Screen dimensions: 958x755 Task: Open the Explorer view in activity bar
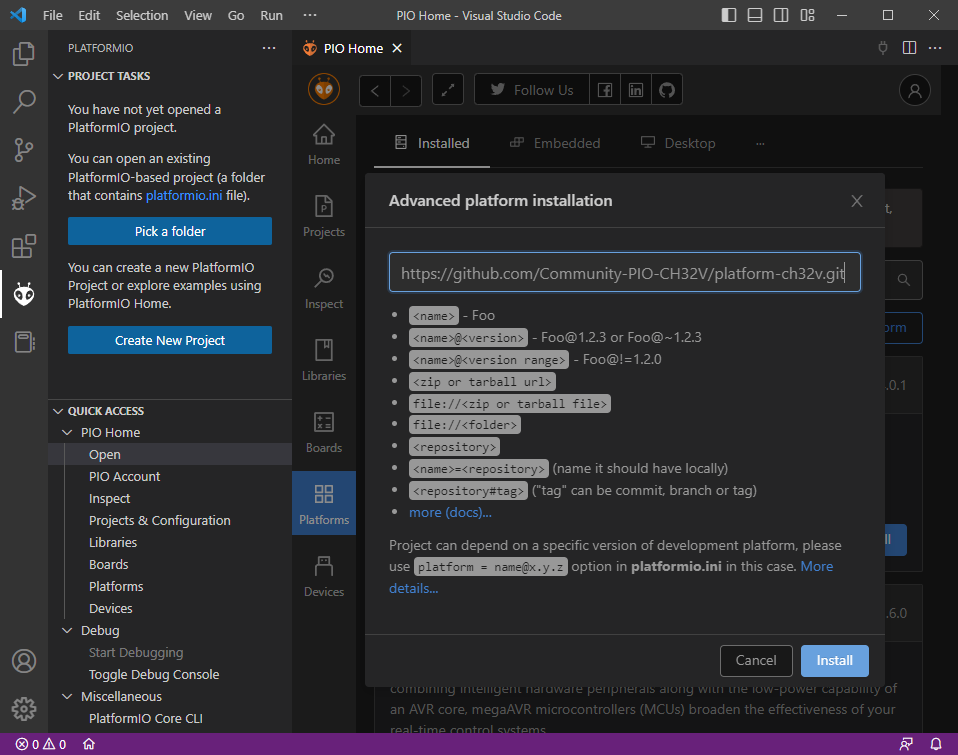pyautogui.click(x=24, y=54)
